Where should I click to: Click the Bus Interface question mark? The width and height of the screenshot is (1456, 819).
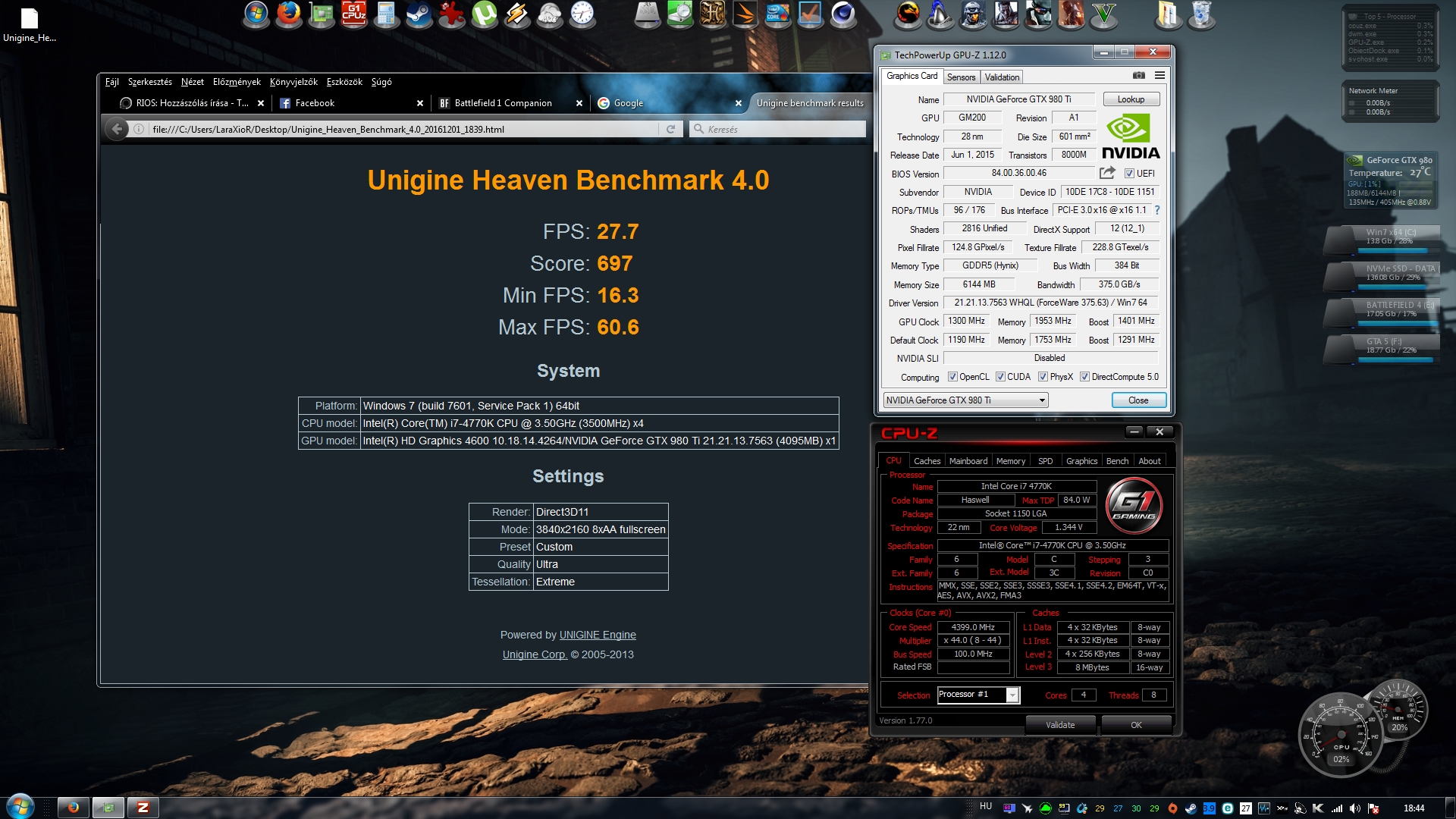coord(1157,211)
